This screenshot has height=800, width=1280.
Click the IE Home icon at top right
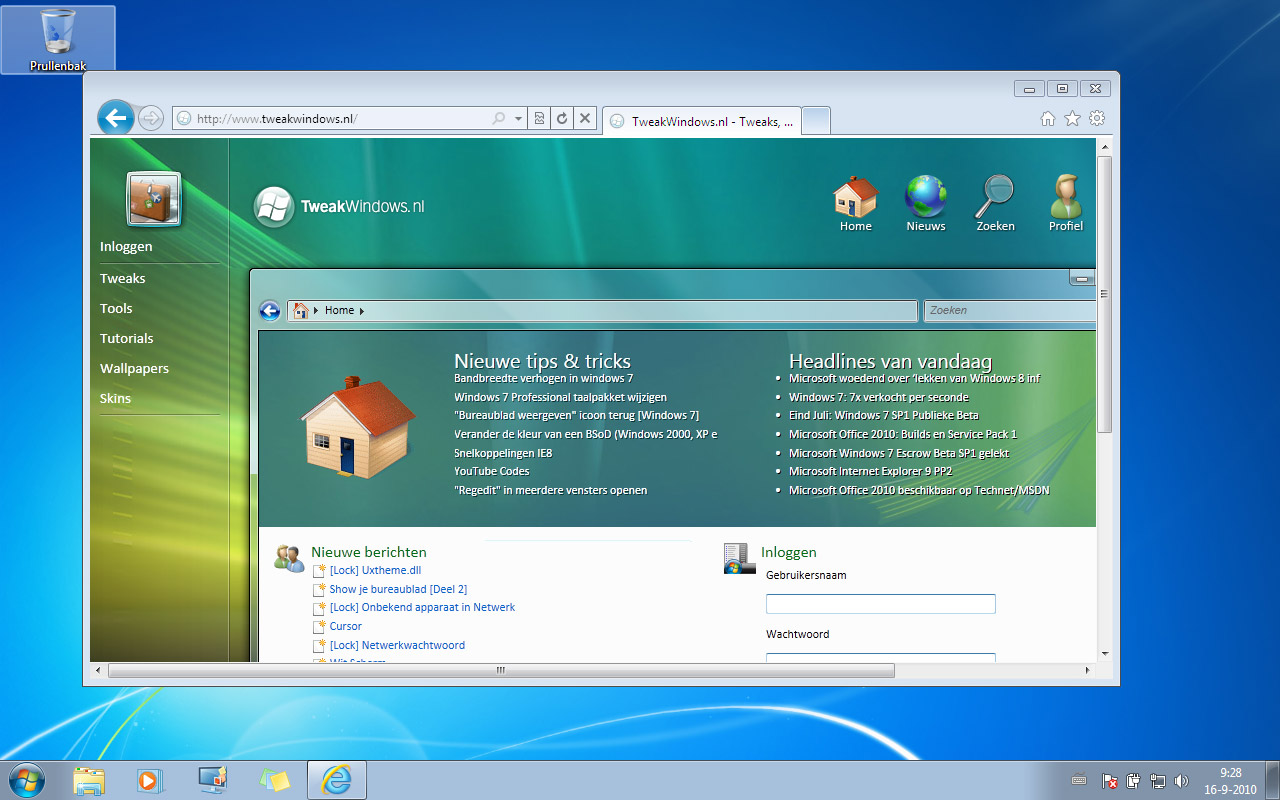pos(1048,119)
